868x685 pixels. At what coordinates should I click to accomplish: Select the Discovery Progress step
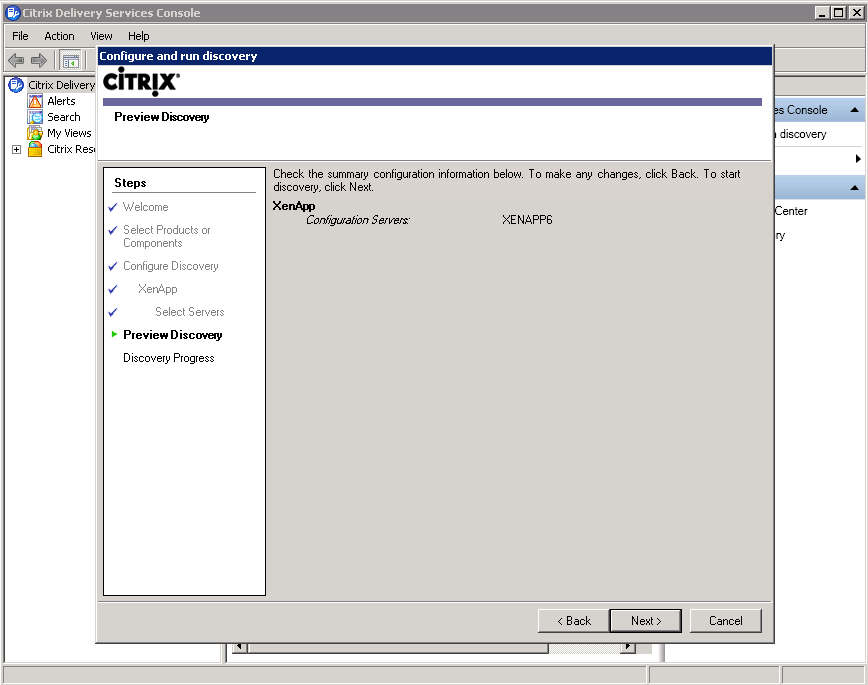[168, 358]
